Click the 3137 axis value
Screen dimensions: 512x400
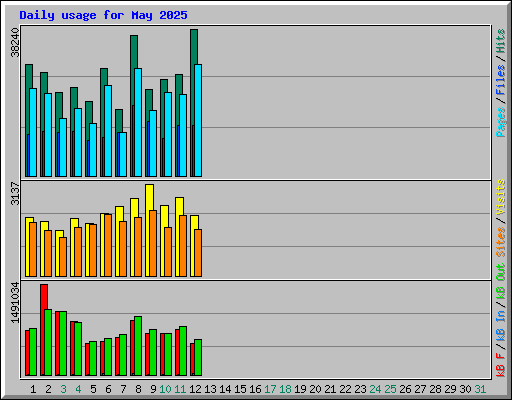(15, 193)
